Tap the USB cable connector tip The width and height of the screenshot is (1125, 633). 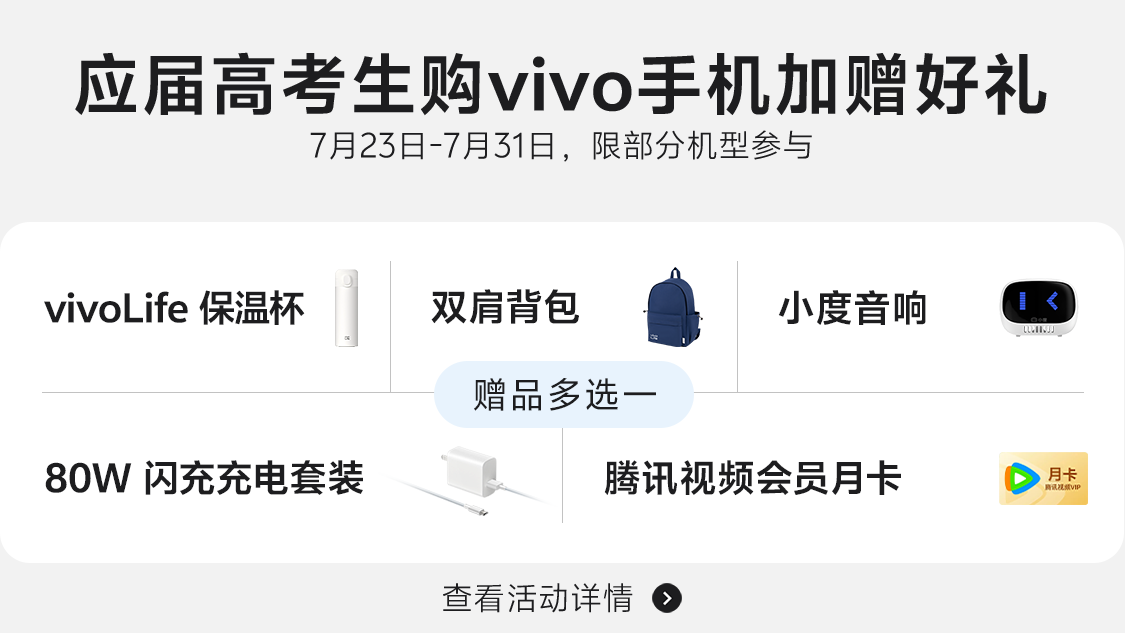point(481,512)
